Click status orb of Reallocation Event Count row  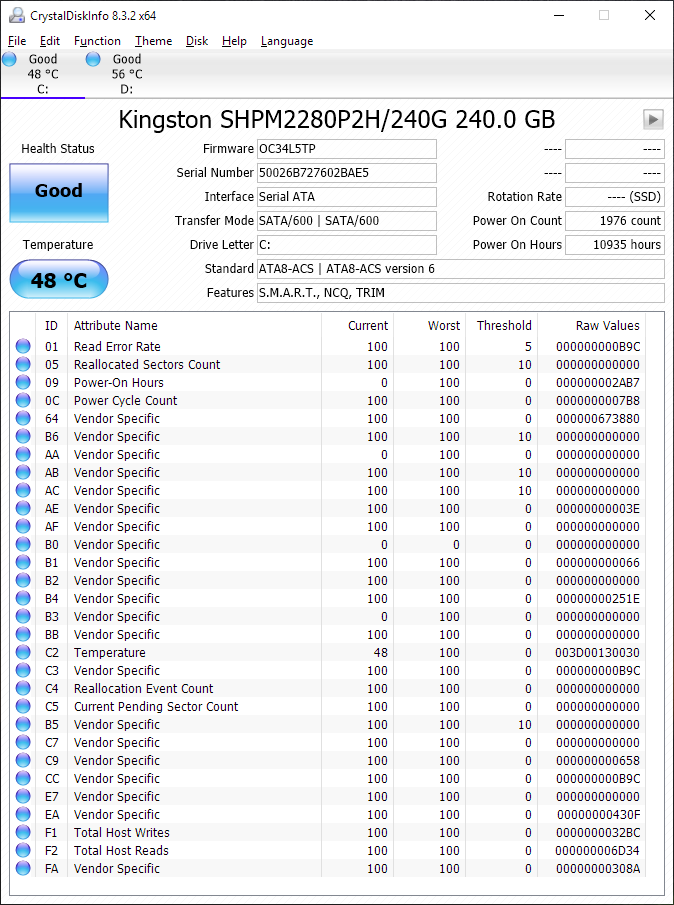(x=23, y=688)
